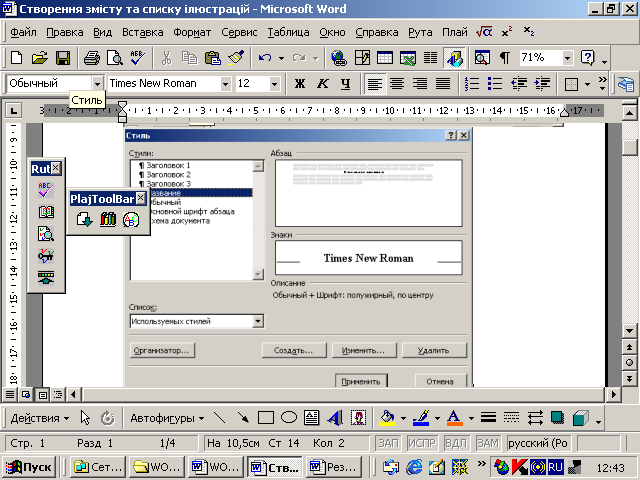
Task: Expand the borders dropdown arrow
Action: coord(587,84)
